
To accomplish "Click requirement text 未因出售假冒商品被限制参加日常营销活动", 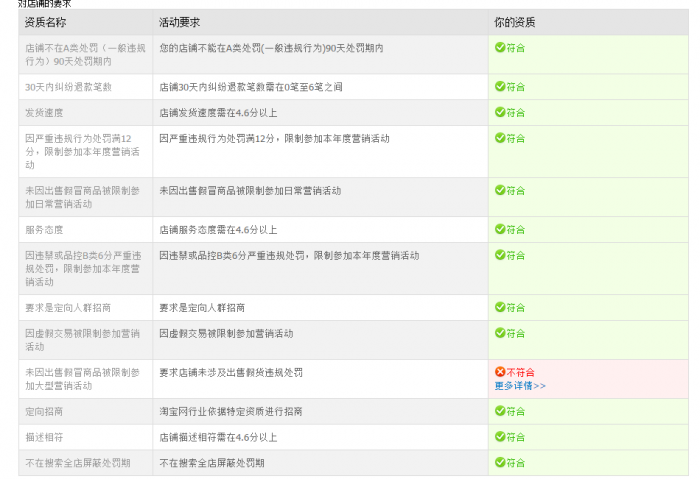I will [250, 191].
